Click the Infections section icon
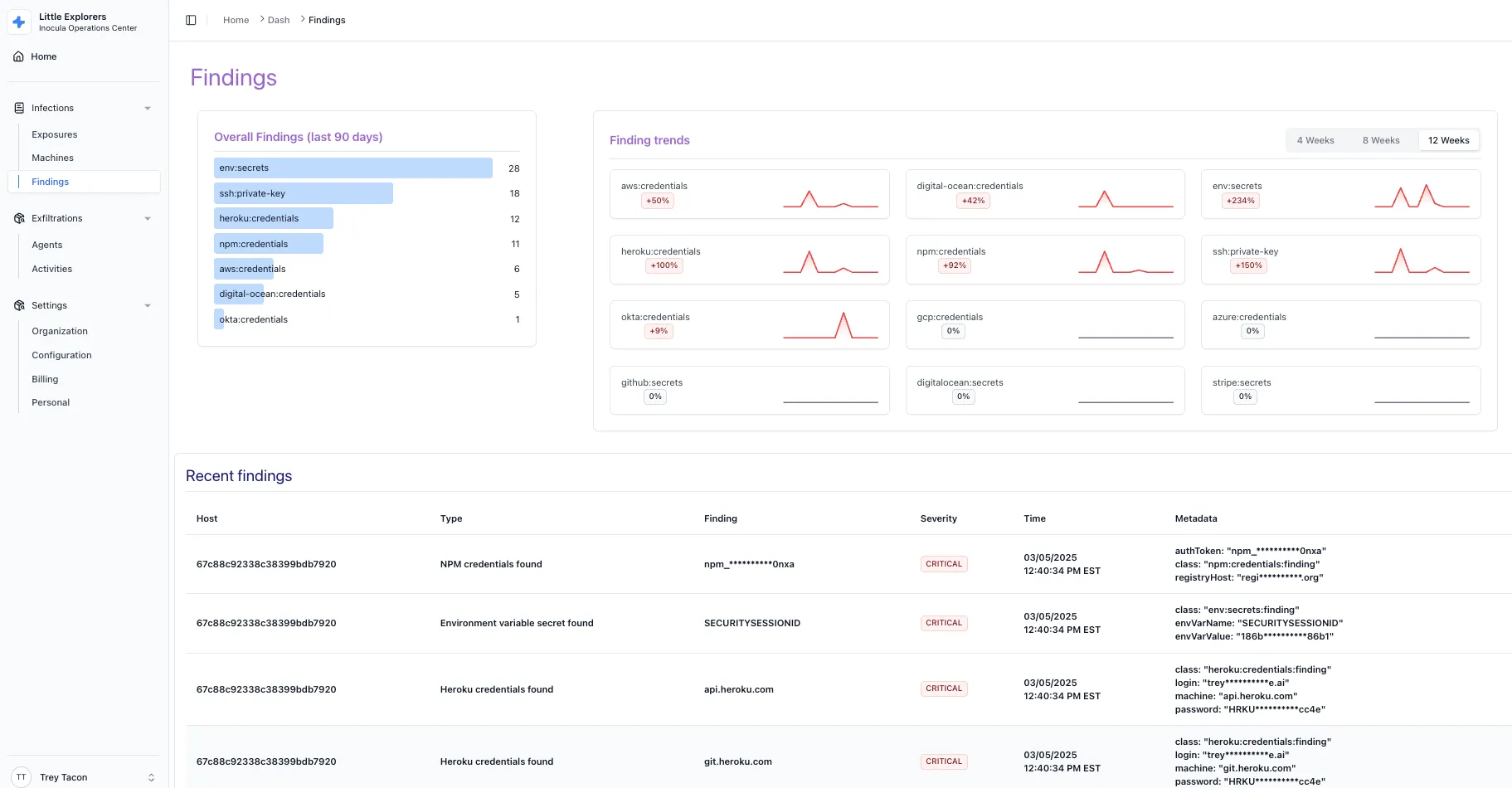1512x788 pixels. (19, 108)
